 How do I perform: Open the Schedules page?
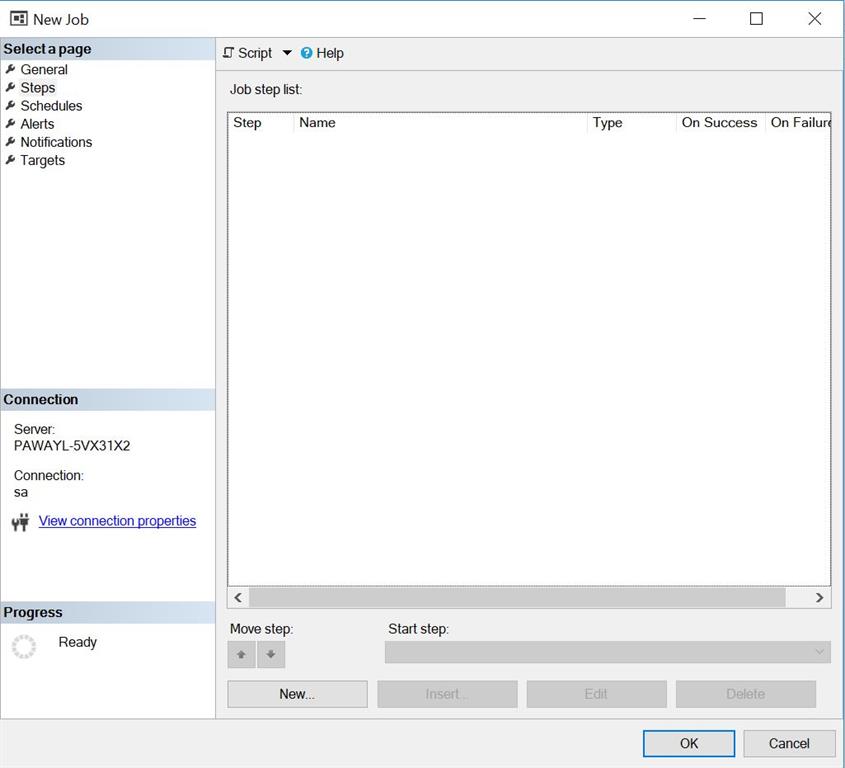[x=51, y=106]
